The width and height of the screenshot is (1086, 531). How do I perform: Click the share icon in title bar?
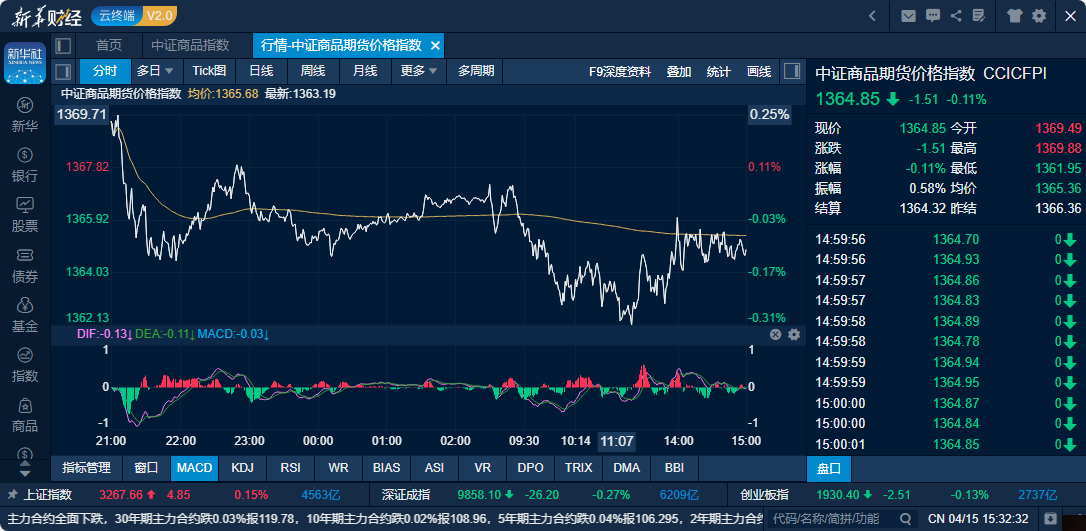[x=957, y=15]
